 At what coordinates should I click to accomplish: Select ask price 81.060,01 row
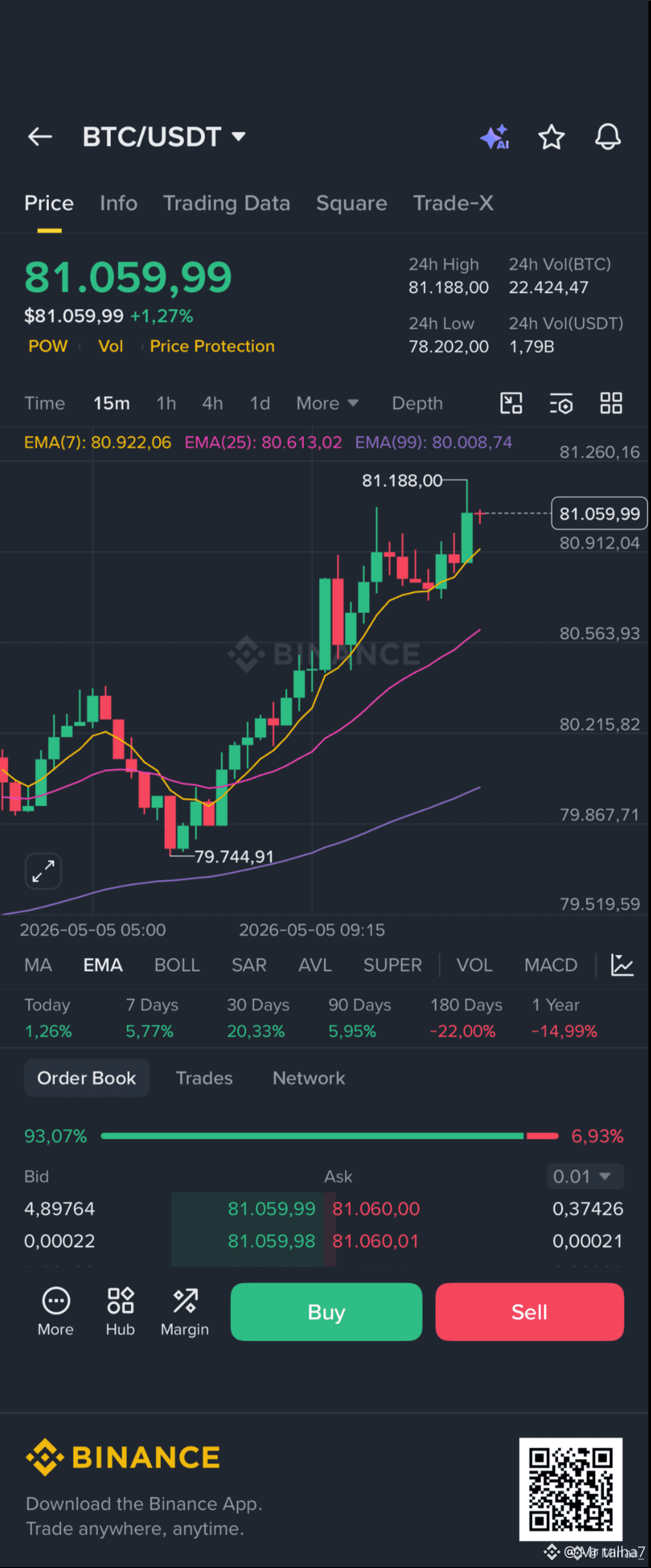coord(376,1240)
